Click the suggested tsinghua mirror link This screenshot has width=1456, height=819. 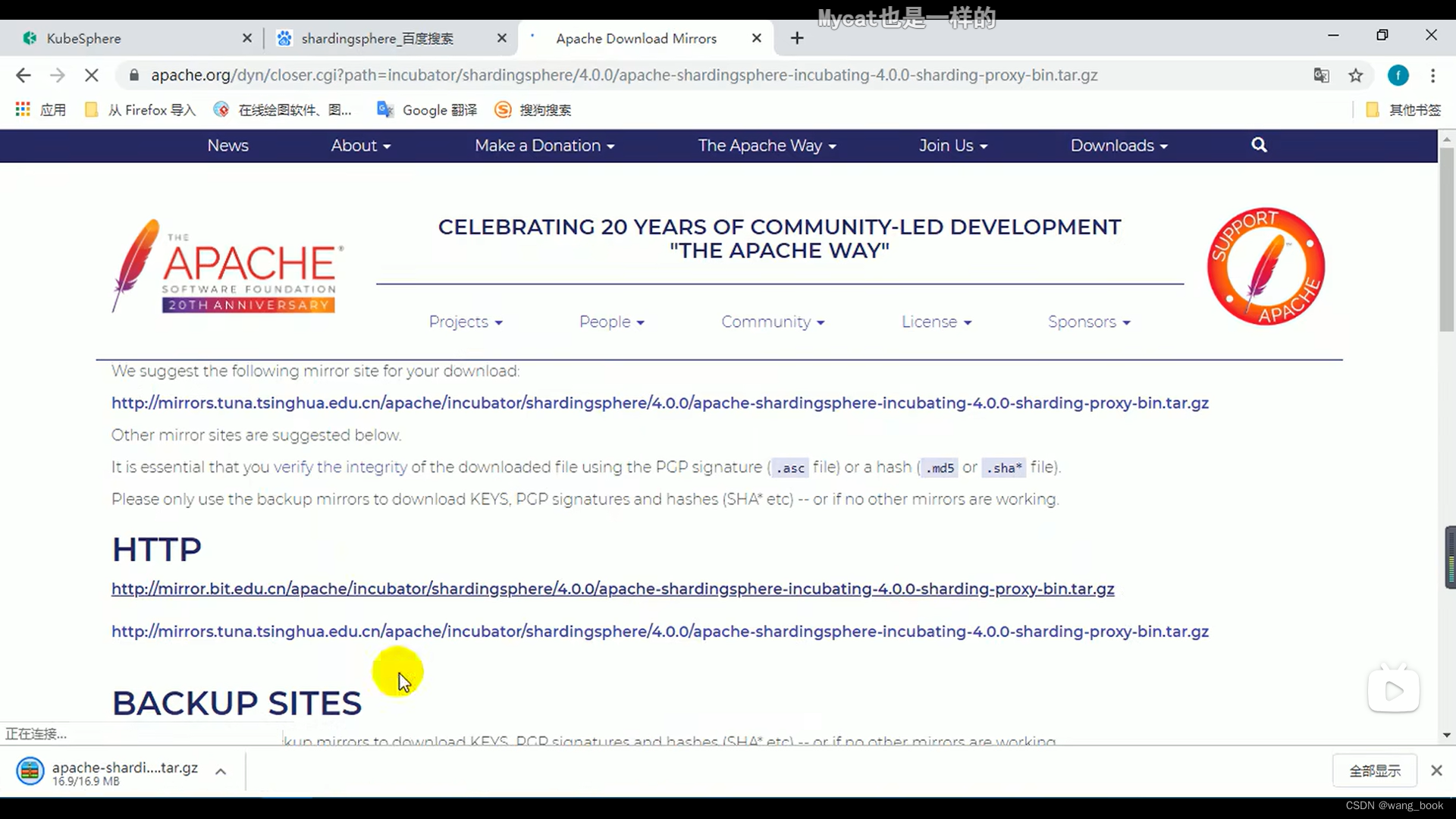(660, 403)
